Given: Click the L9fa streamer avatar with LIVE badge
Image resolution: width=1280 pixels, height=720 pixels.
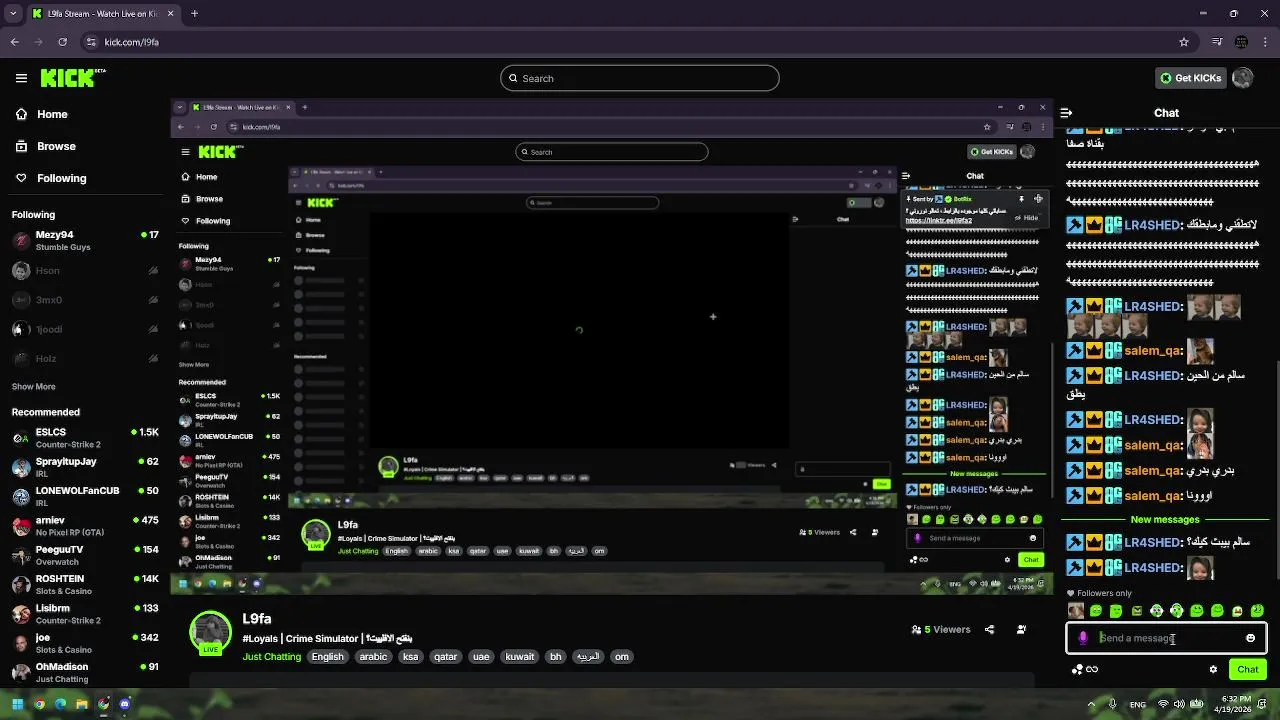Looking at the screenshot, I should pyautogui.click(x=211, y=633).
